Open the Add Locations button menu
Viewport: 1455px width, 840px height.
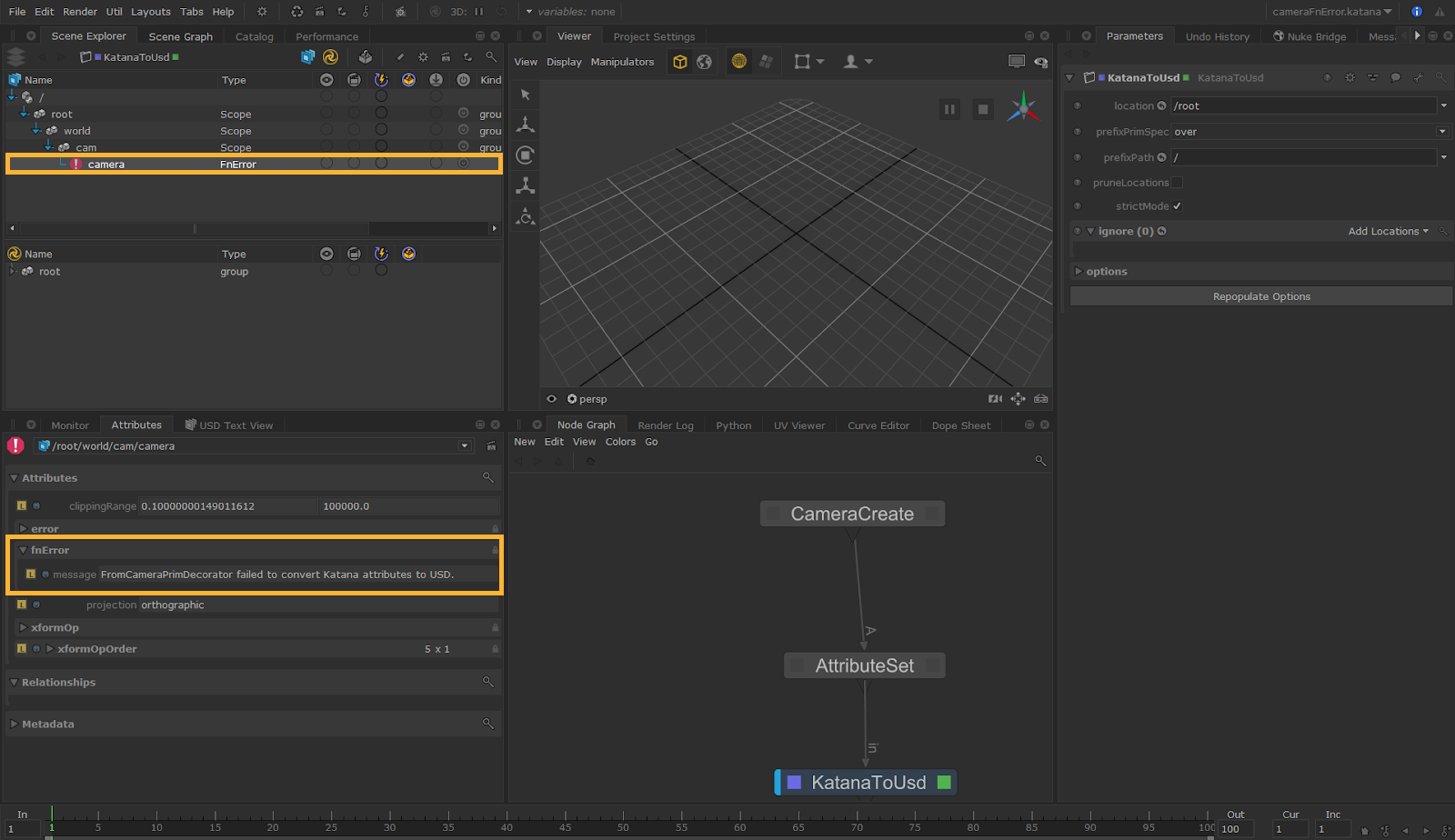[1388, 232]
